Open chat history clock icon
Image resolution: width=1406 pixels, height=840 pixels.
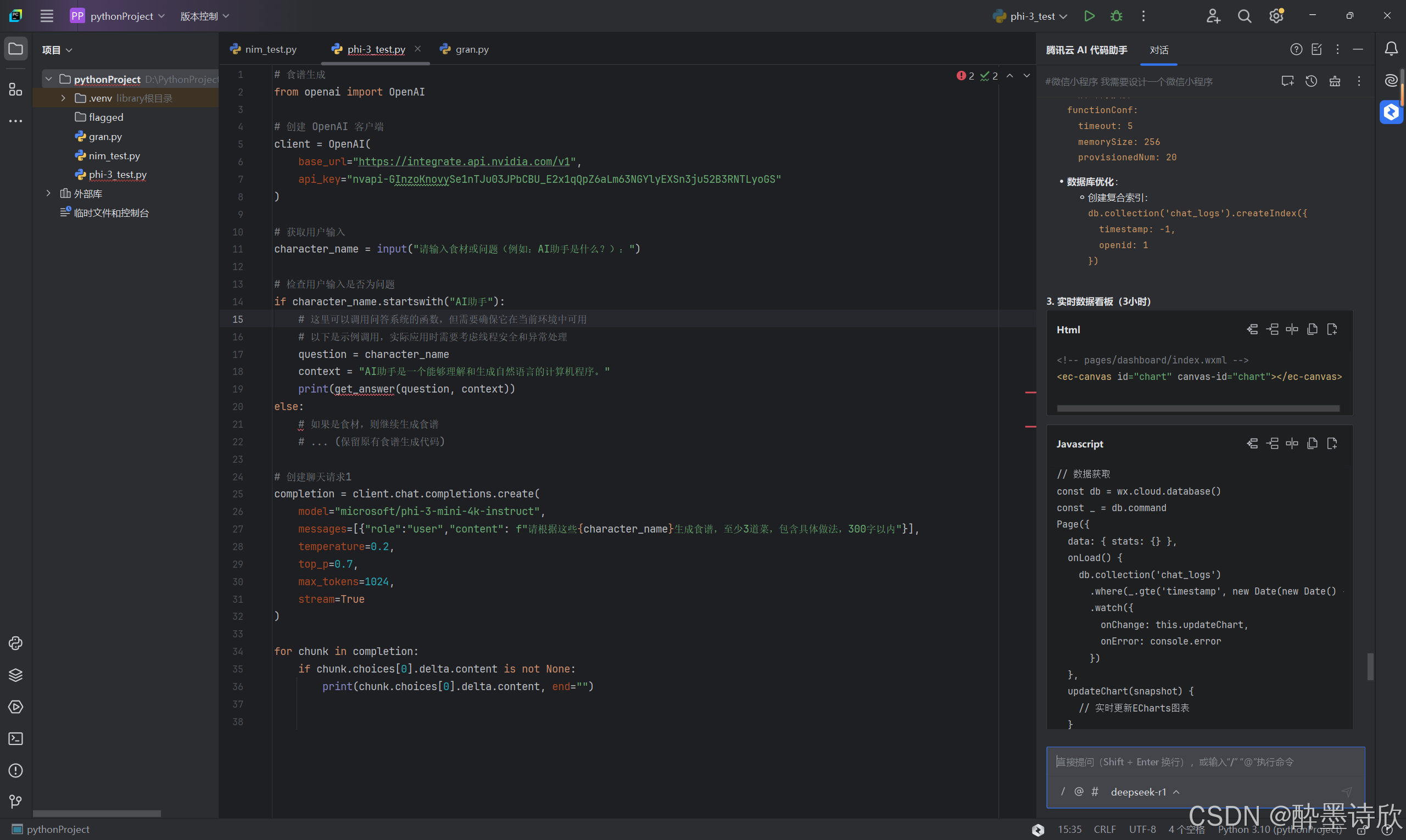pos(1311,81)
